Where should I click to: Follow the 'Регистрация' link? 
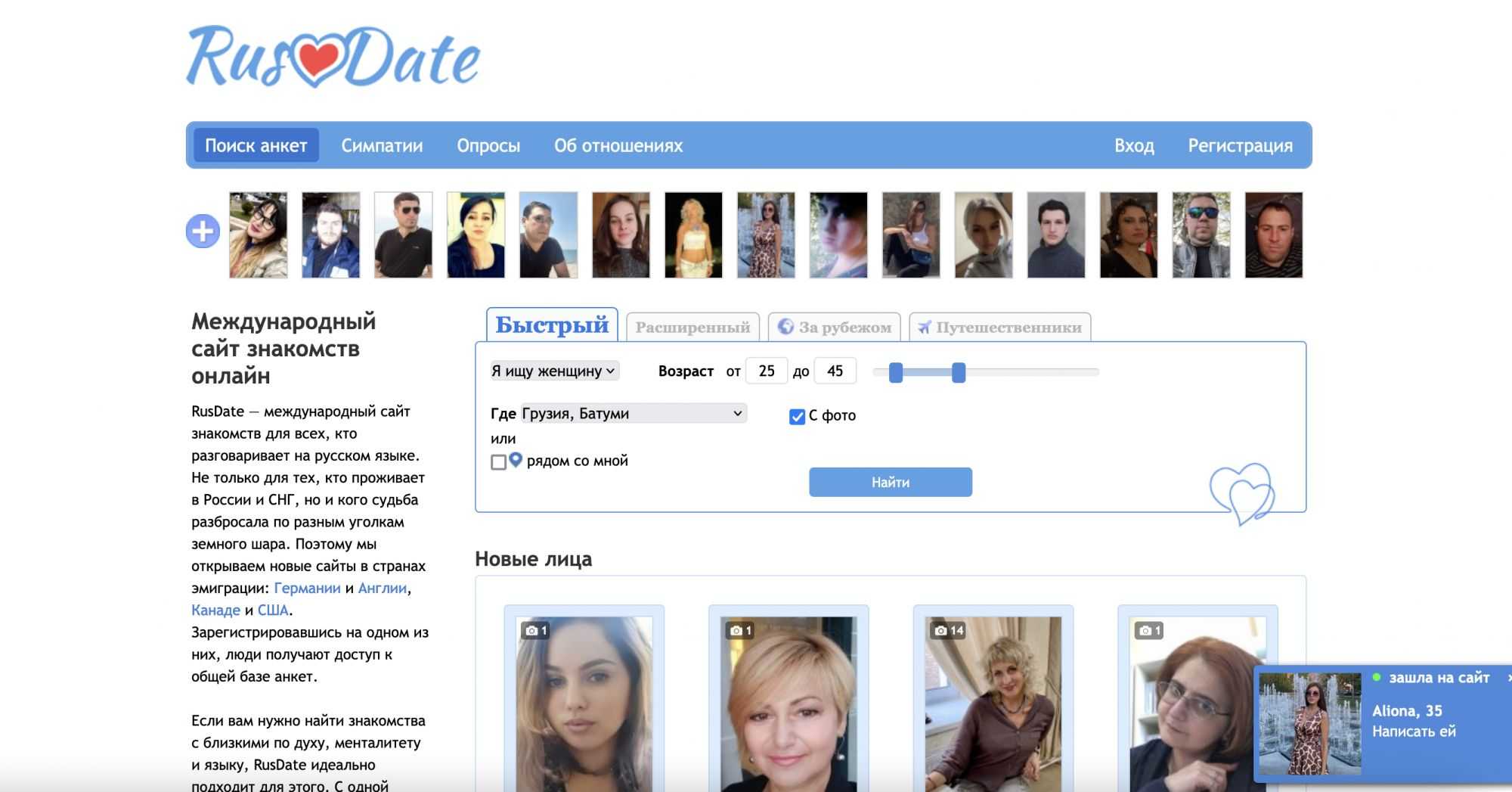(x=1240, y=145)
